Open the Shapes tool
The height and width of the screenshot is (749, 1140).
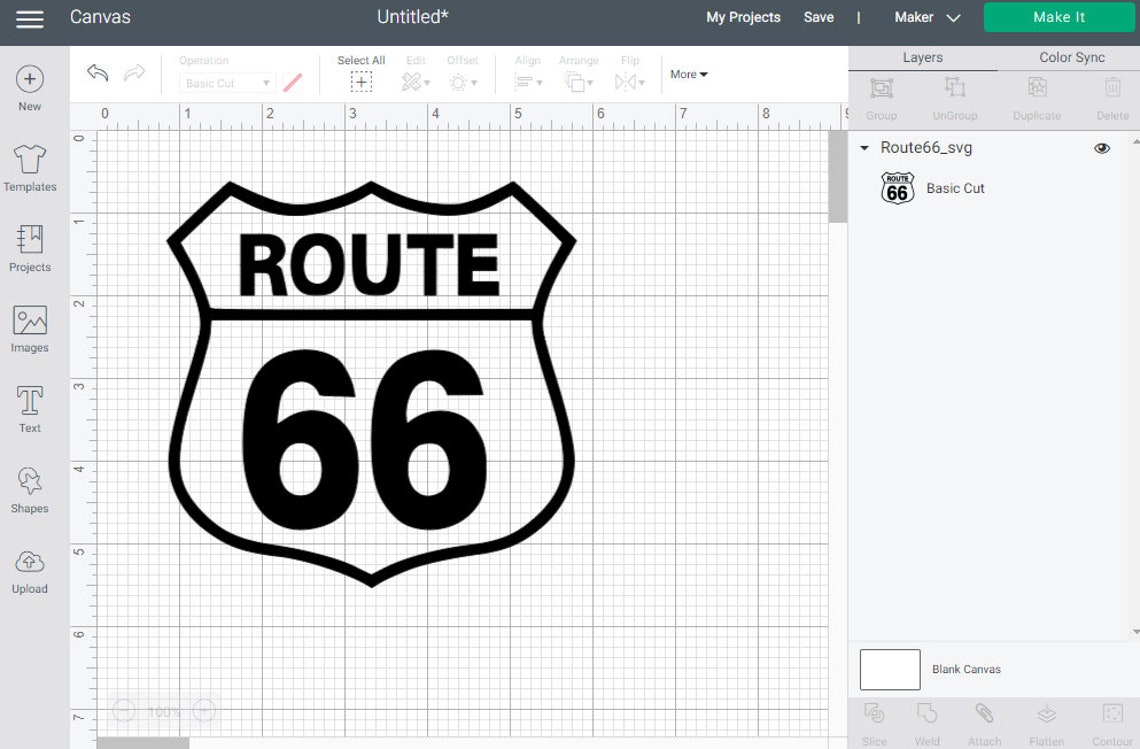coord(29,487)
